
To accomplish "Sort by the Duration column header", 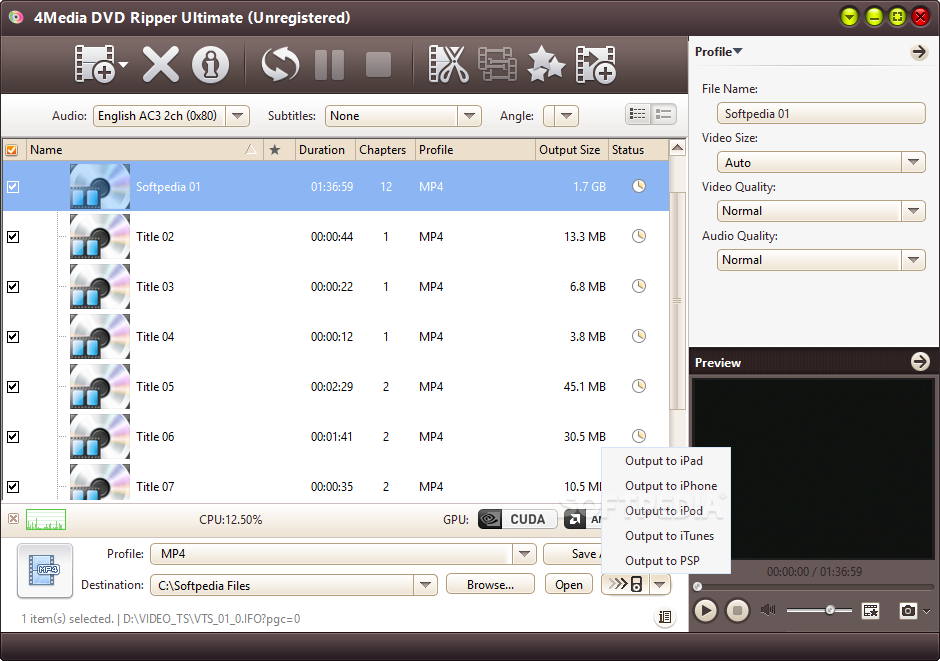I will coord(326,150).
